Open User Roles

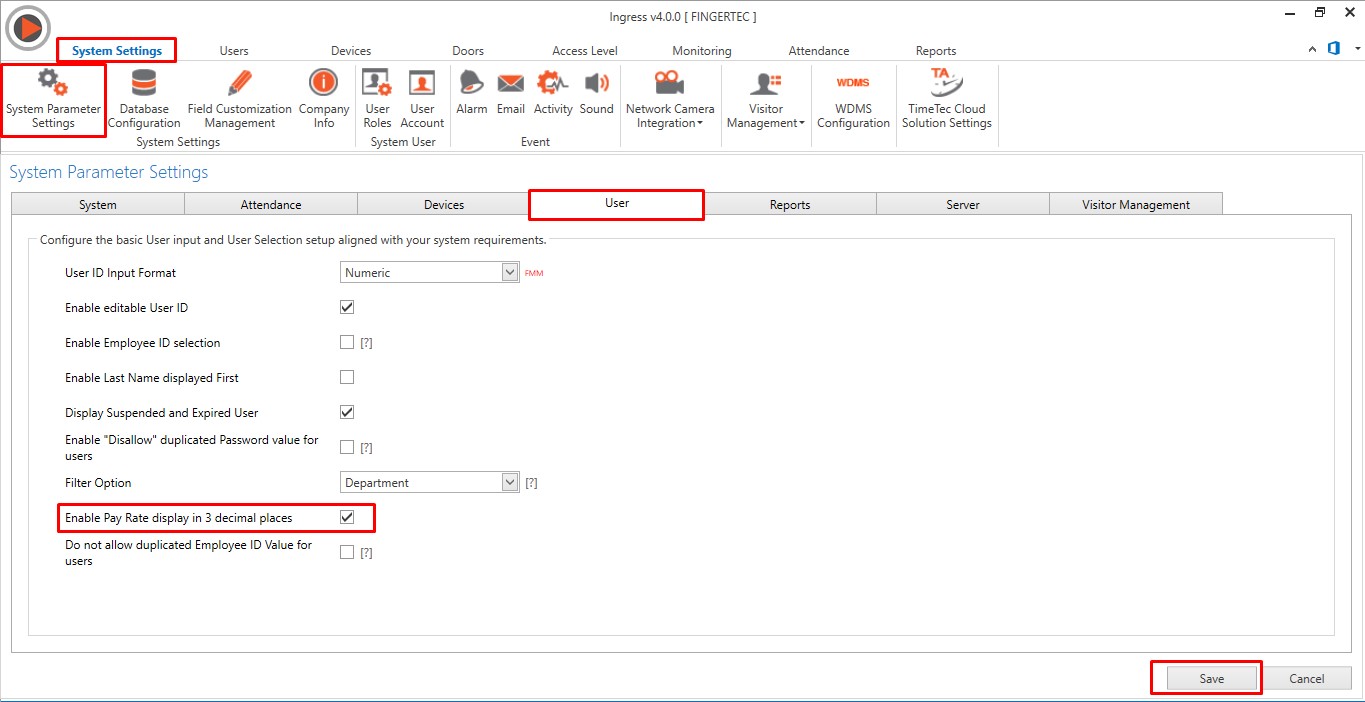(377, 99)
